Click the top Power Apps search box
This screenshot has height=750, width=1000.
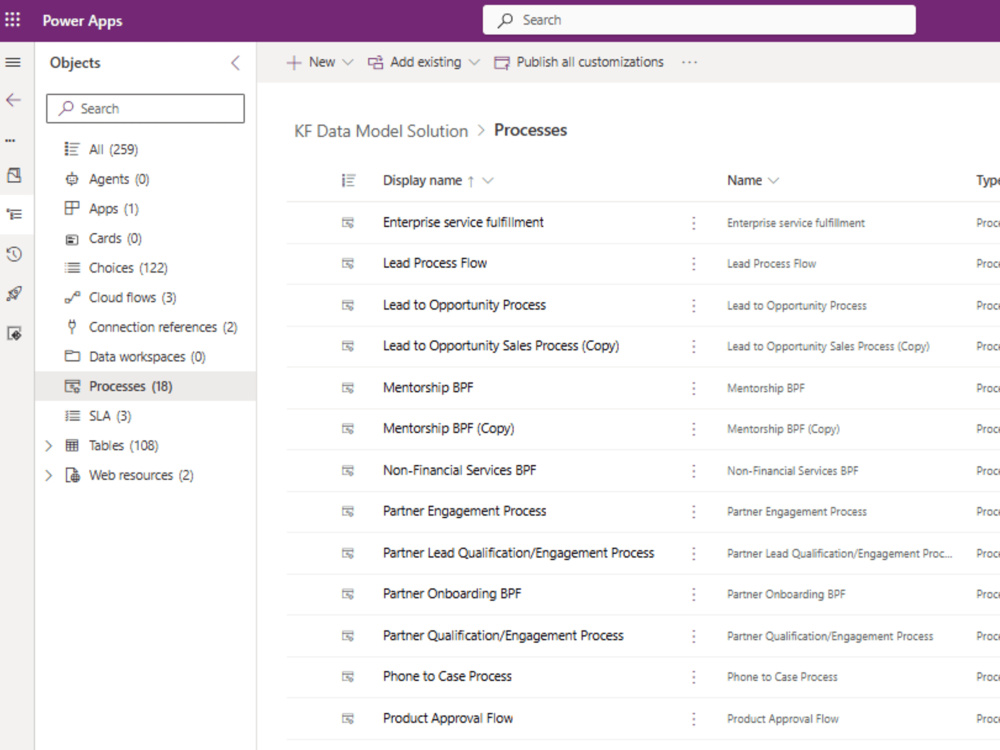(x=699, y=20)
